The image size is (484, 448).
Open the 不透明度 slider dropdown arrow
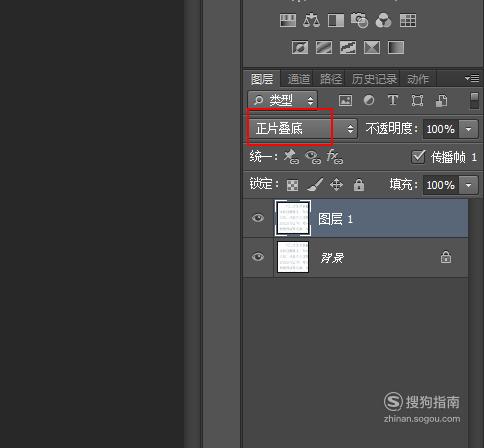click(469, 129)
